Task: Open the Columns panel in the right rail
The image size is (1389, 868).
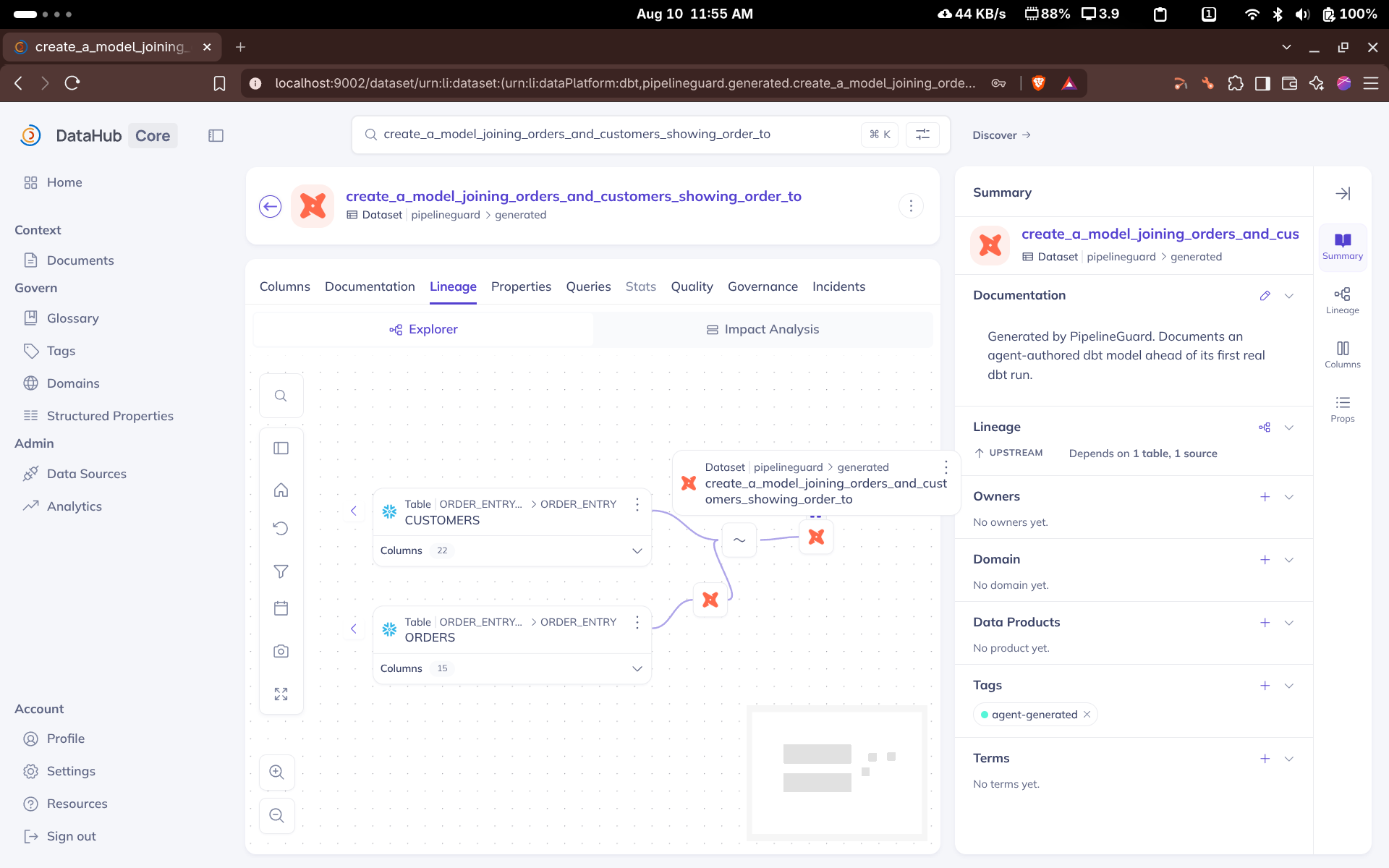Action: pos(1343,354)
